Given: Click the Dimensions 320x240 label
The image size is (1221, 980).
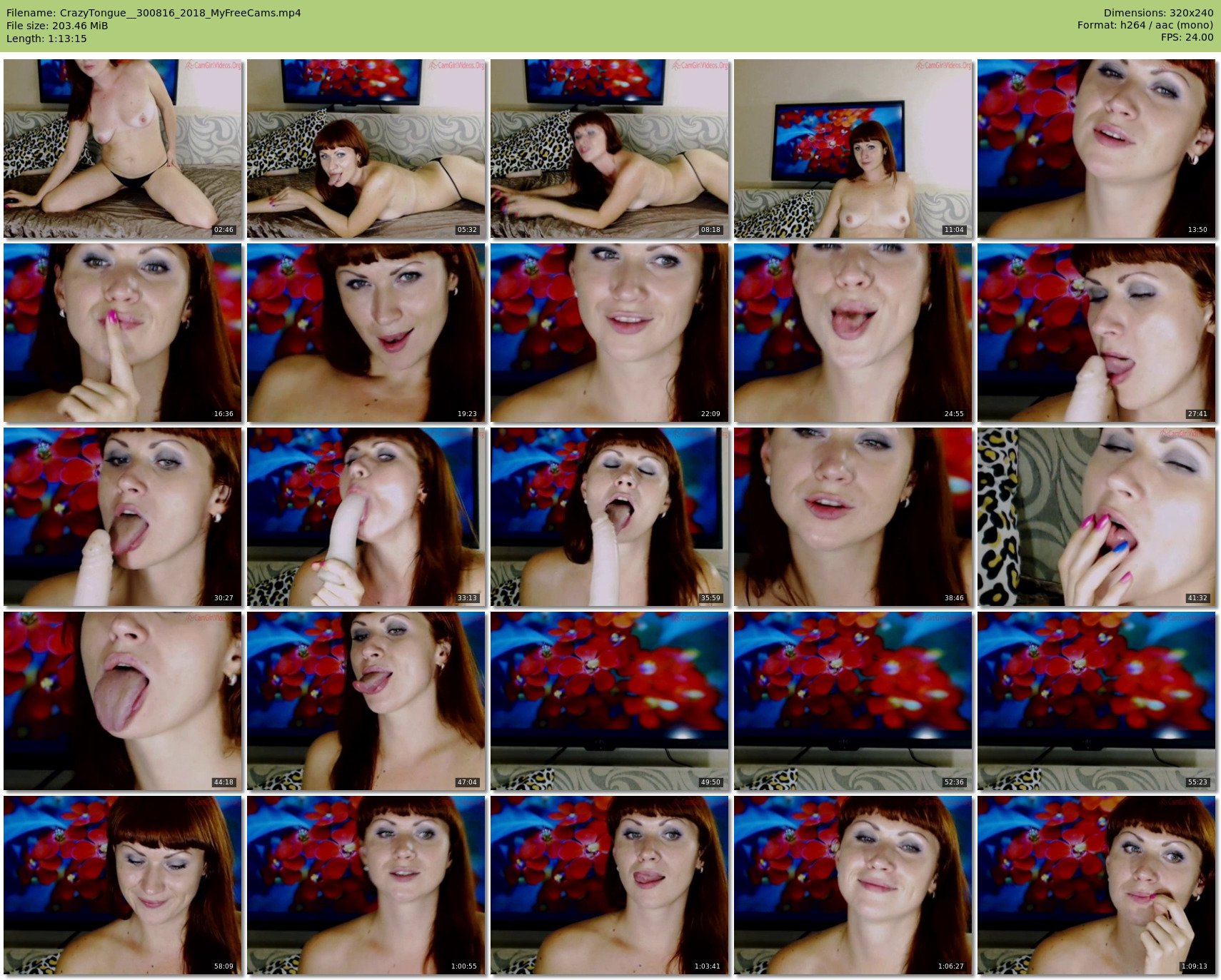Looking at the screenshot, I should (x=1158, y=13).
